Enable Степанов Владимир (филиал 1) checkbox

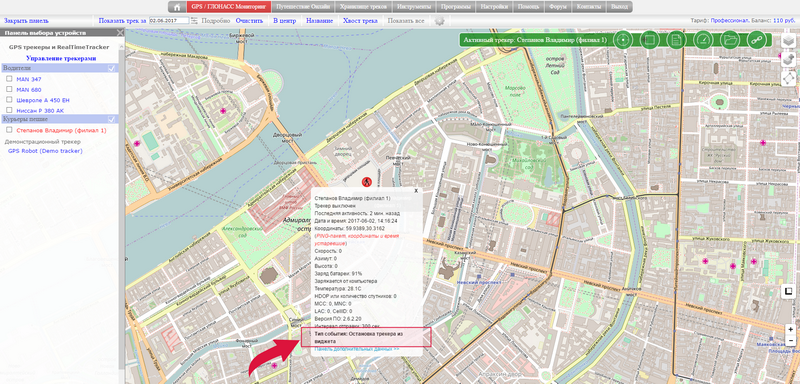[9, 130]
